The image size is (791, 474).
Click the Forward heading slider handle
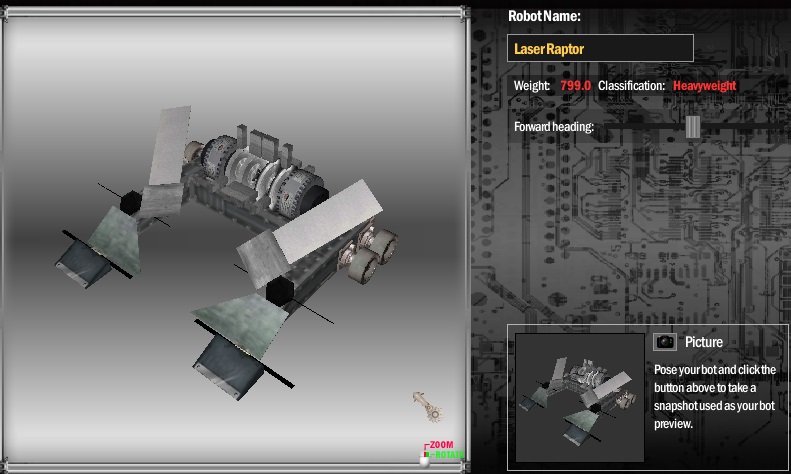pos(693,127)
